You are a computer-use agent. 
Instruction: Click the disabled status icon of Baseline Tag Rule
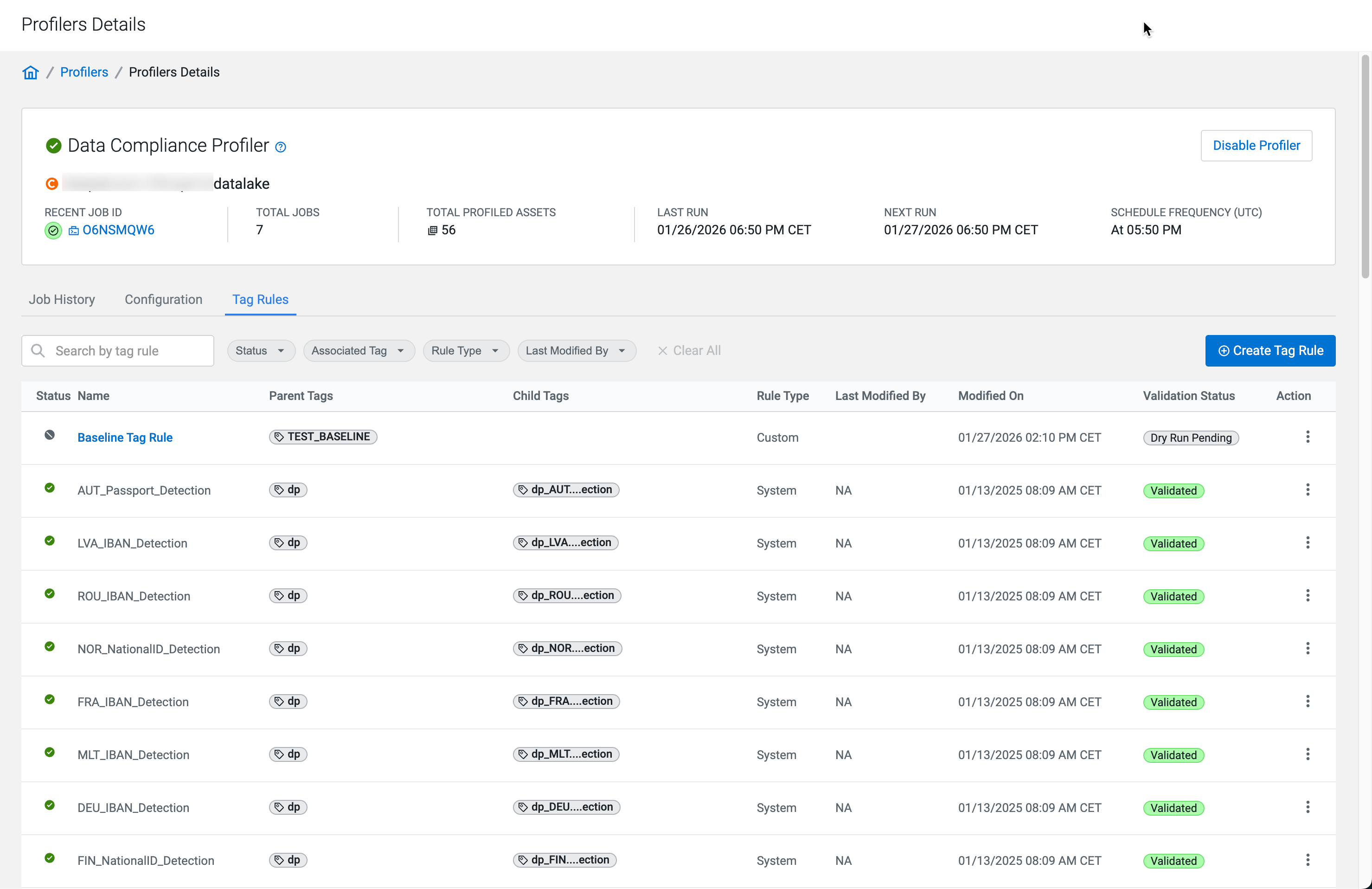coord(50,435)
